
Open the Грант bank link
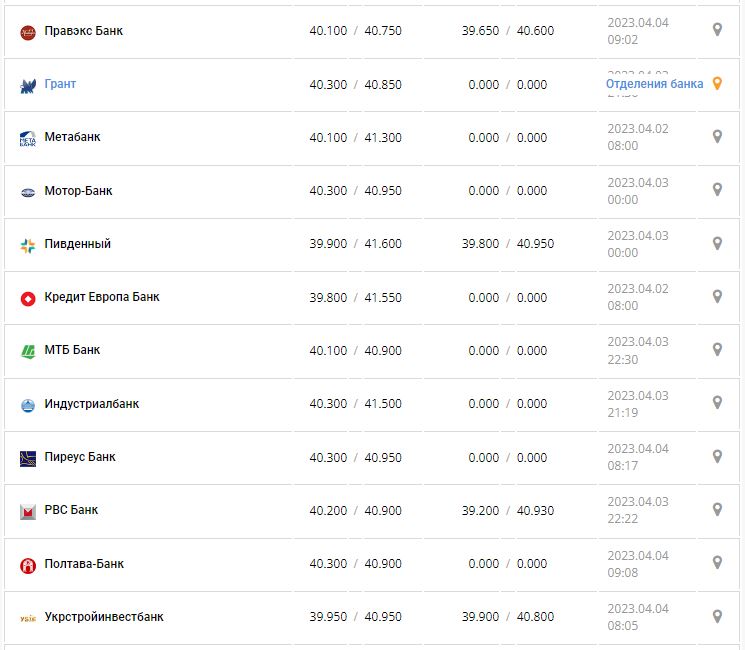coord(60,84)
